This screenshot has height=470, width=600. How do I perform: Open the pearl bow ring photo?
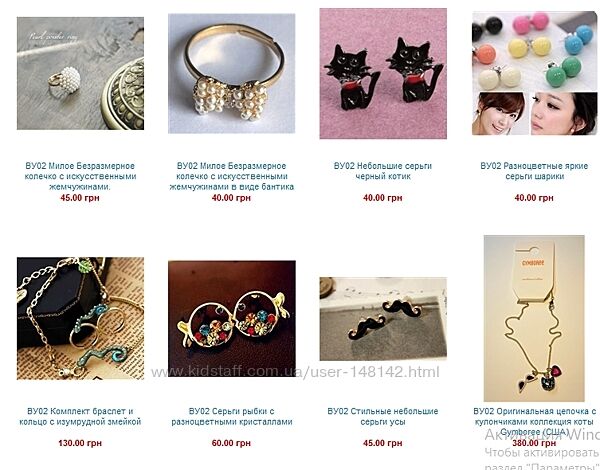pyautogui.click(x=232, y=73)
